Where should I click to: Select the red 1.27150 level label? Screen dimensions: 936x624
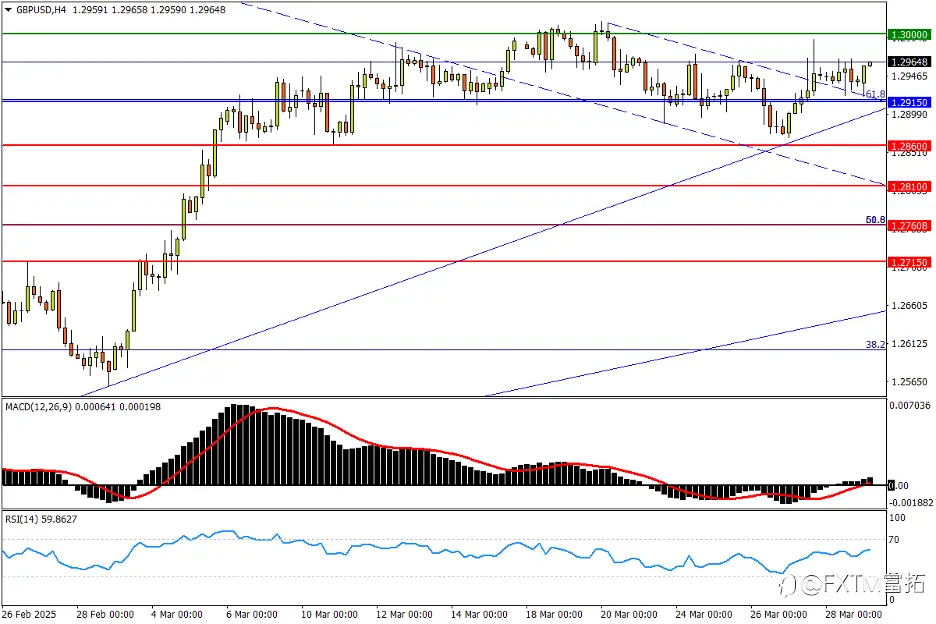(x=909, y=262)
